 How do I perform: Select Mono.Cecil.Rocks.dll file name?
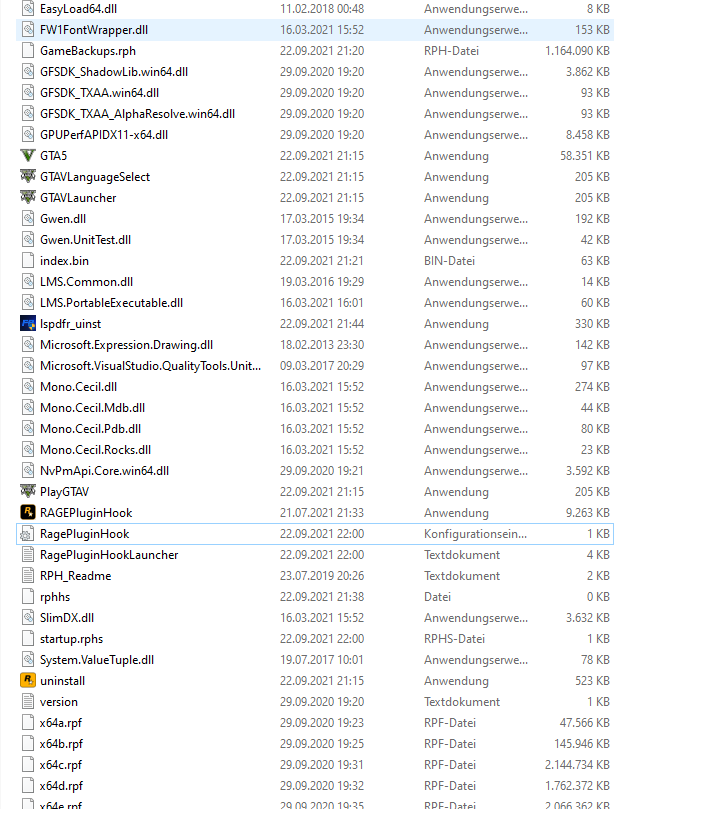point(95,450)
